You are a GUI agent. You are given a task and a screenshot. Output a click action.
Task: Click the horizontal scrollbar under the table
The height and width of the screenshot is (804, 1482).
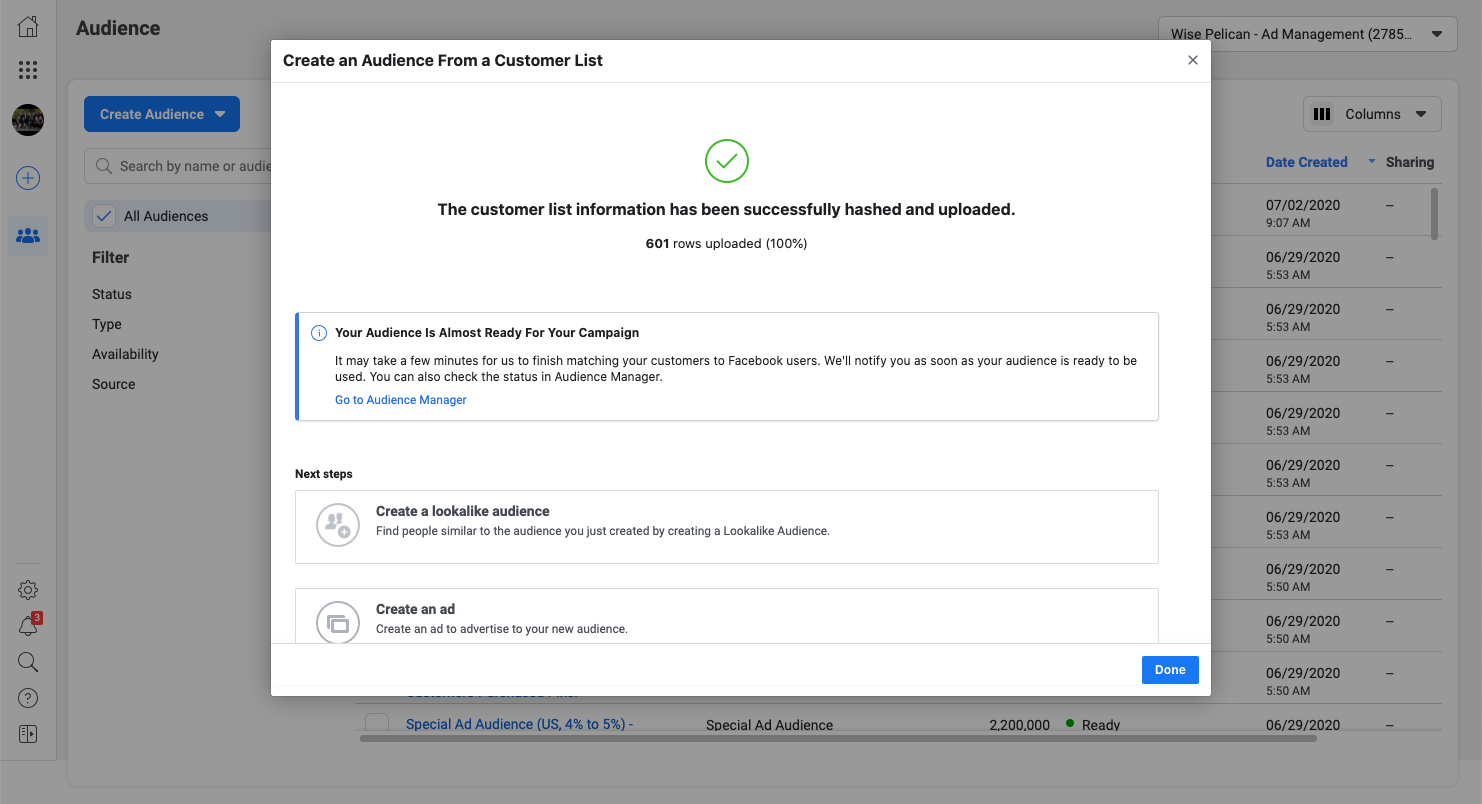[838, 739]
